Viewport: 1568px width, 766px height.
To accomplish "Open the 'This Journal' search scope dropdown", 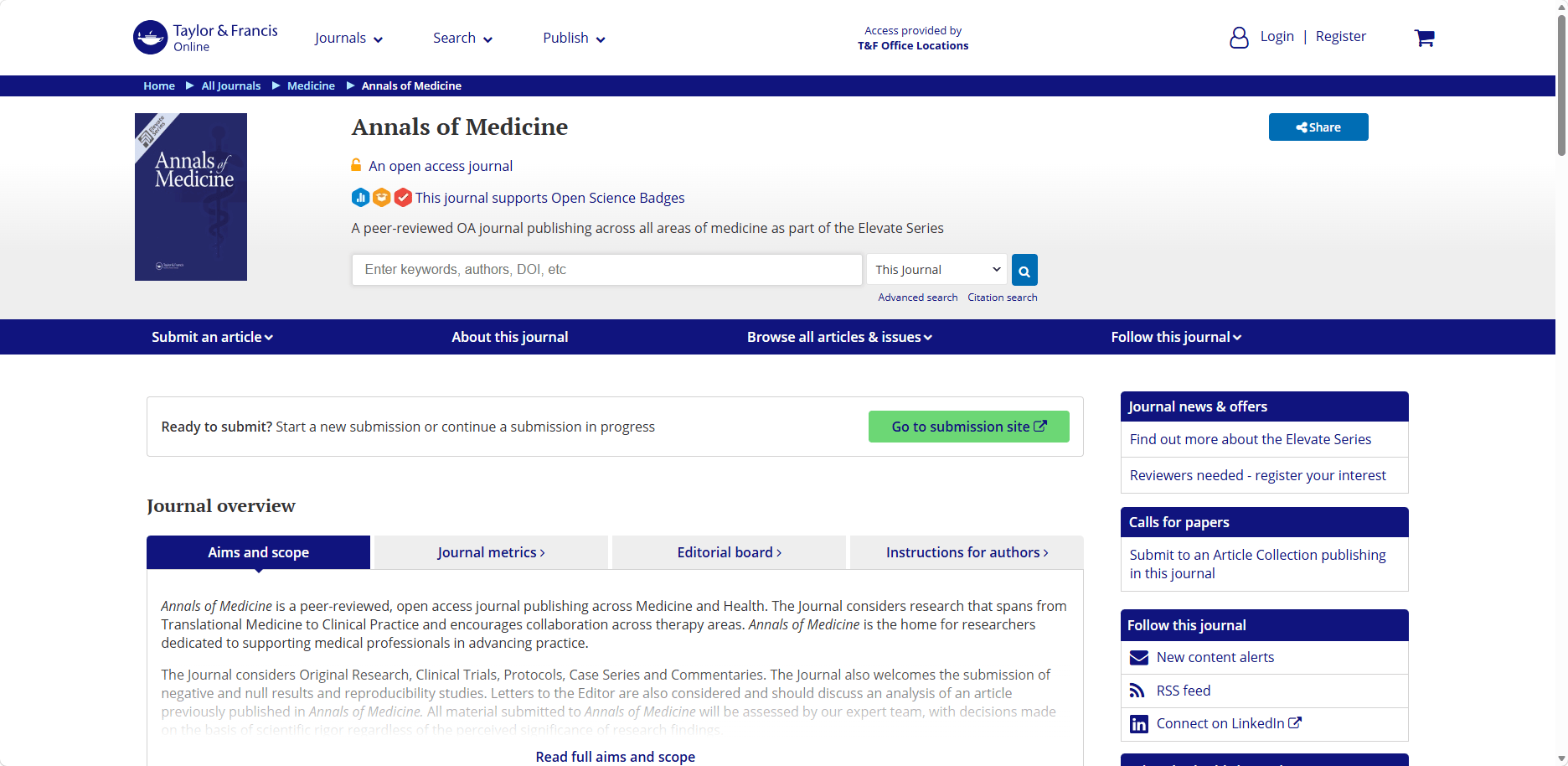I will (936, 270).
